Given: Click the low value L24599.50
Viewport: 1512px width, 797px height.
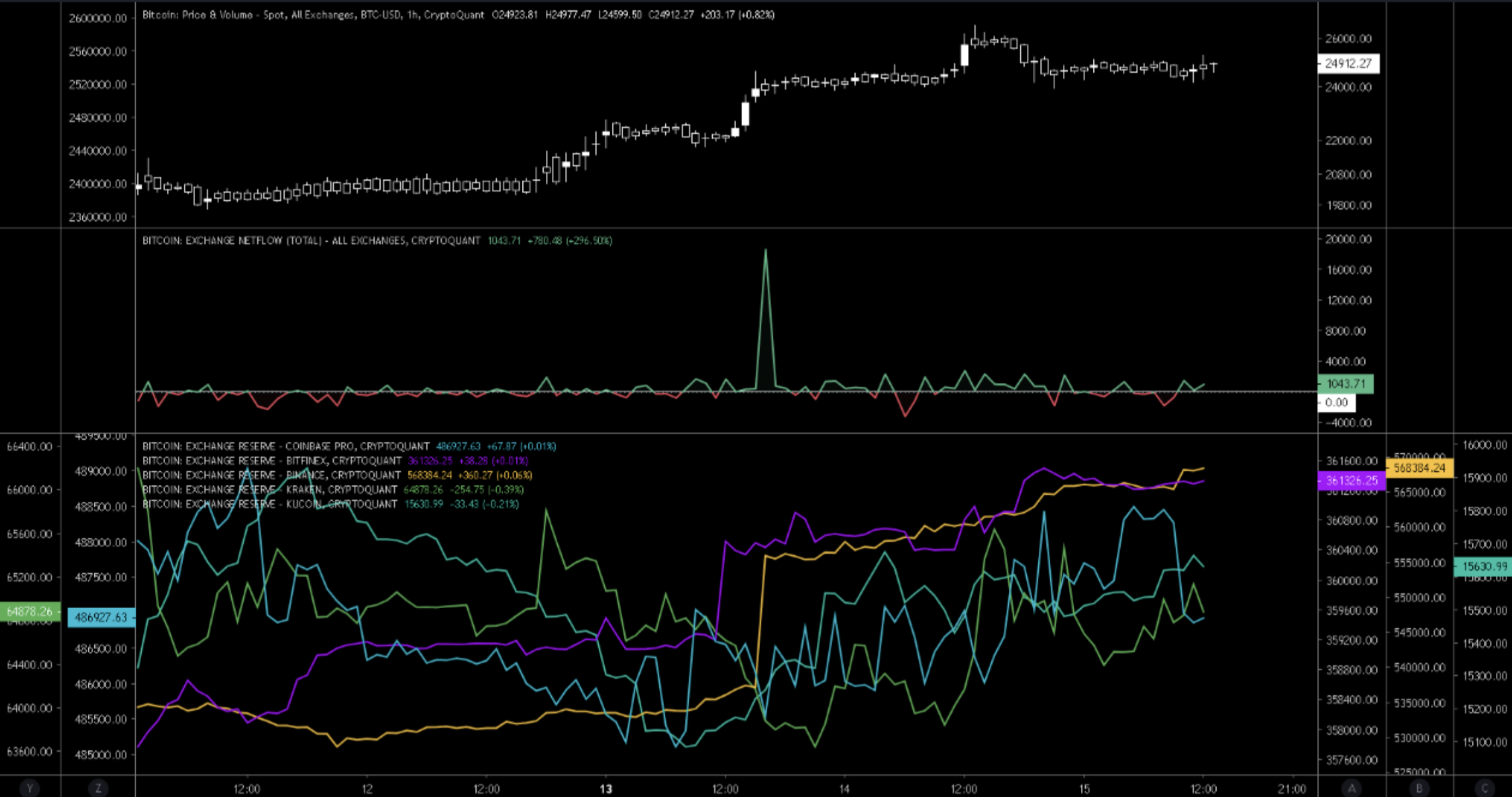Looking at the screenshot, I should (620, 15).
